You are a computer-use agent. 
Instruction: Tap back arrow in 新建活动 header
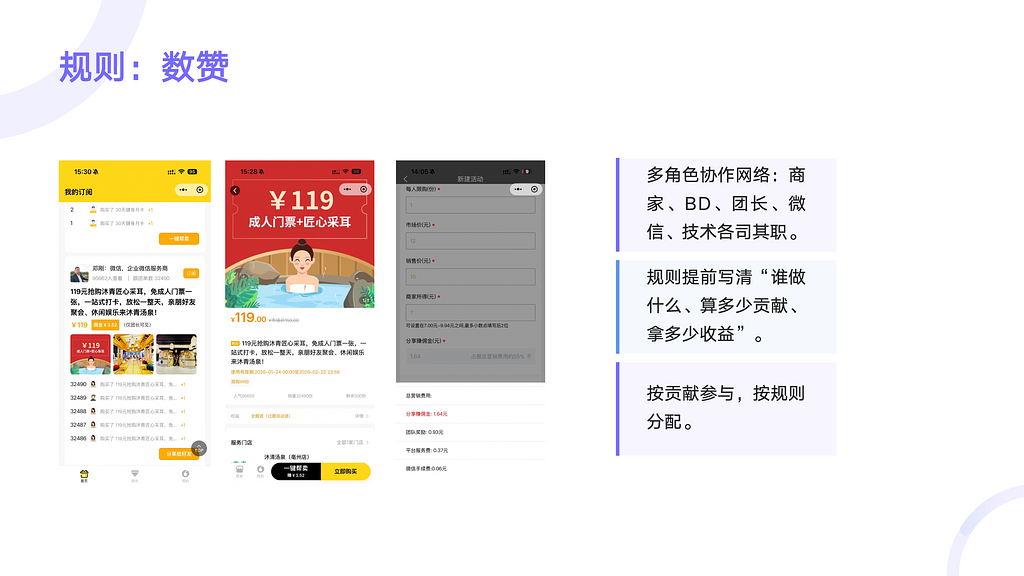(x=405, y=179)
